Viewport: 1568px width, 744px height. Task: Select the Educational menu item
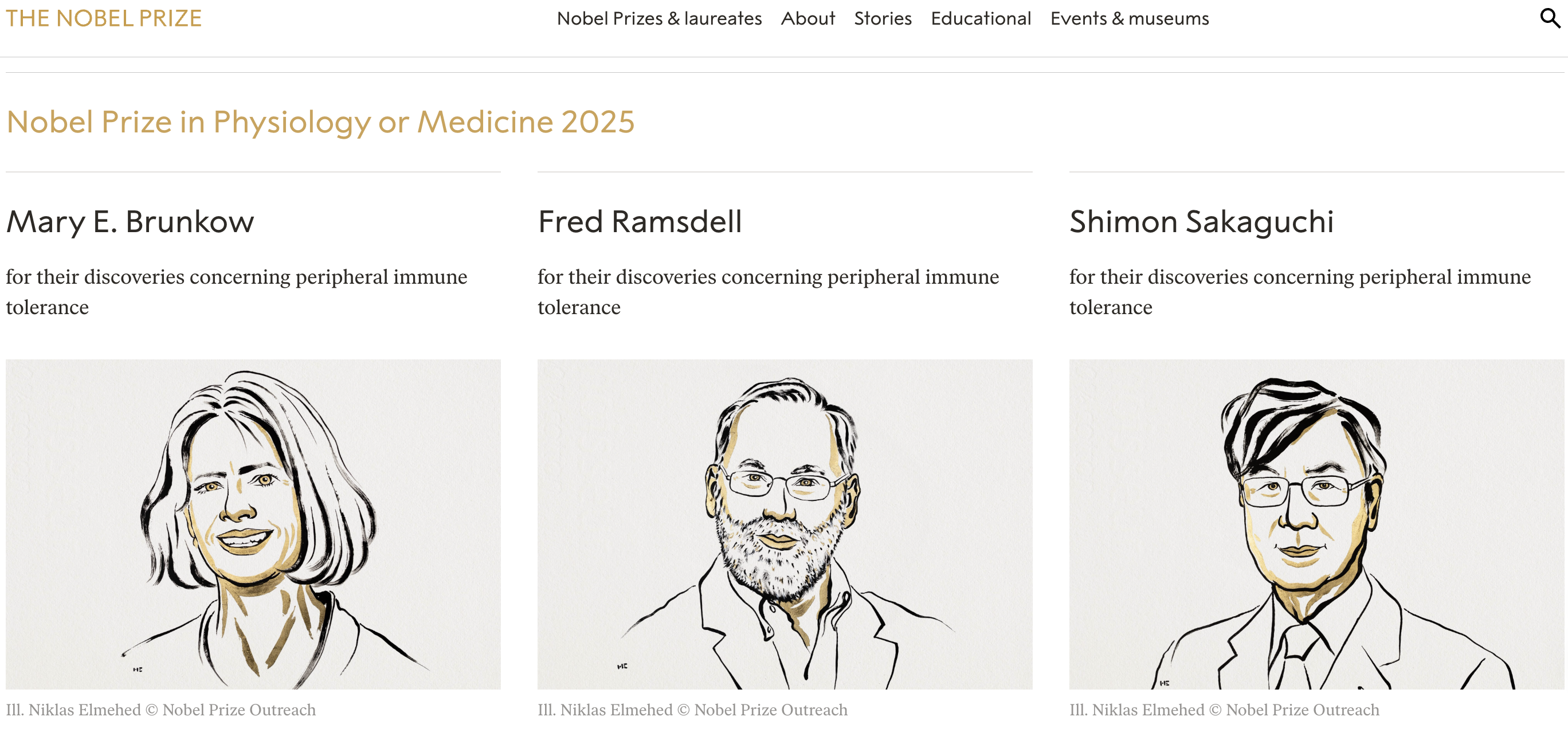pos(981,18)
